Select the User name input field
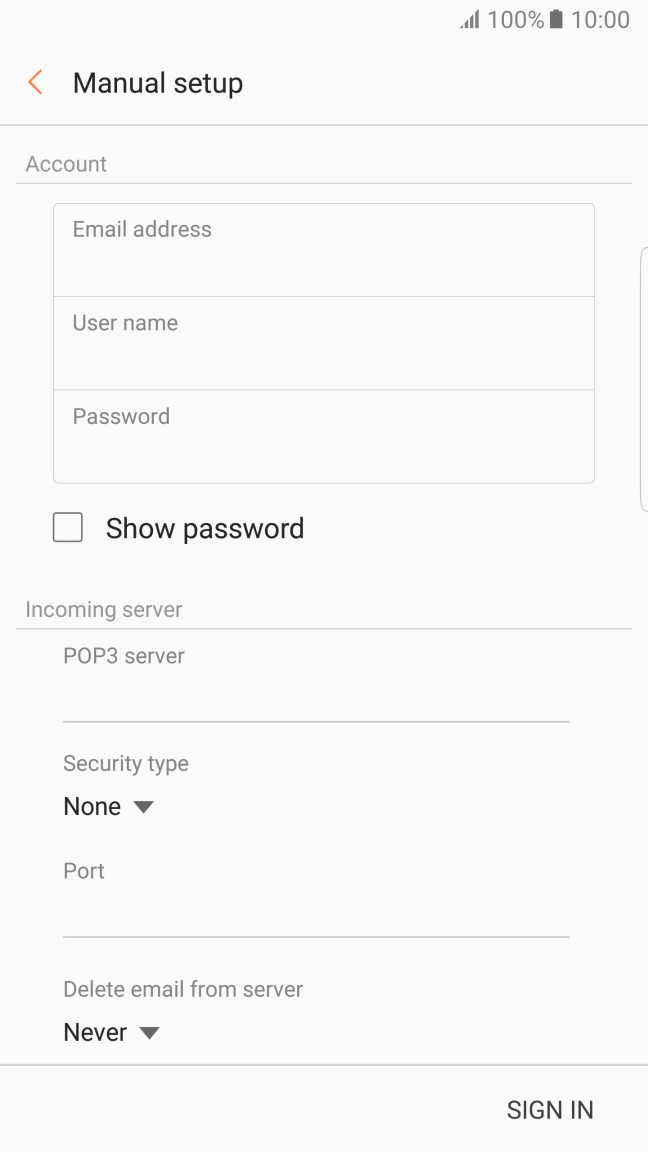Screen dimensions: 648x1152 (x=324, y=344)
